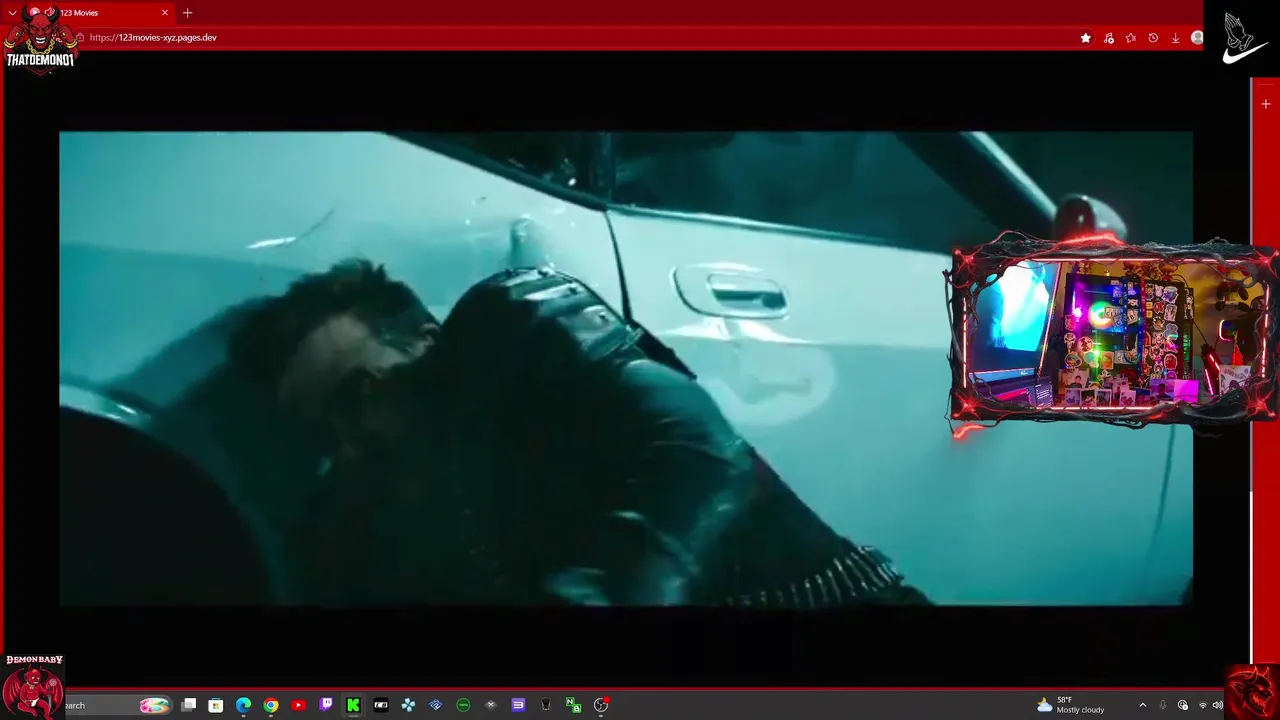Open the weather widget showing 58°F
Viewport: 1280px width, 720px height.
[1071, 705]
